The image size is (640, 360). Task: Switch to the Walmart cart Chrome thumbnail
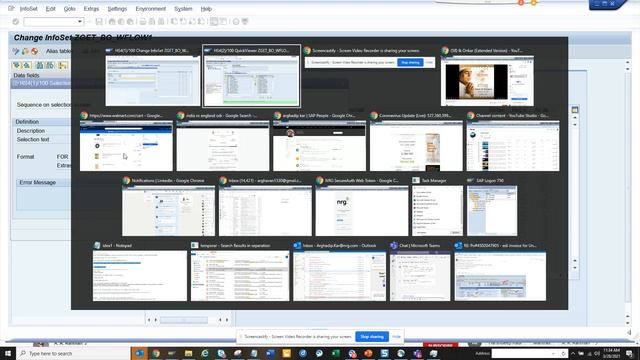tap(126, 142)
